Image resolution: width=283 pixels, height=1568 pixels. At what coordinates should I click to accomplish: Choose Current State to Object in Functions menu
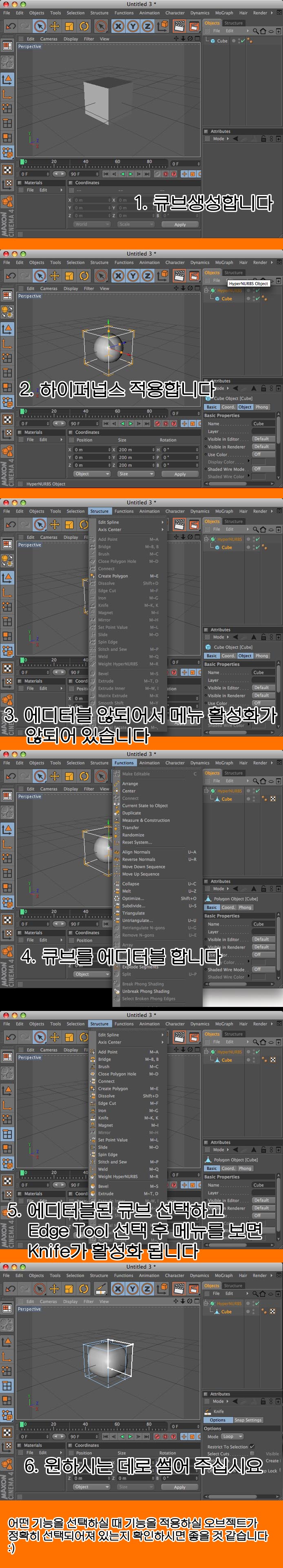(x=144, y=805)
